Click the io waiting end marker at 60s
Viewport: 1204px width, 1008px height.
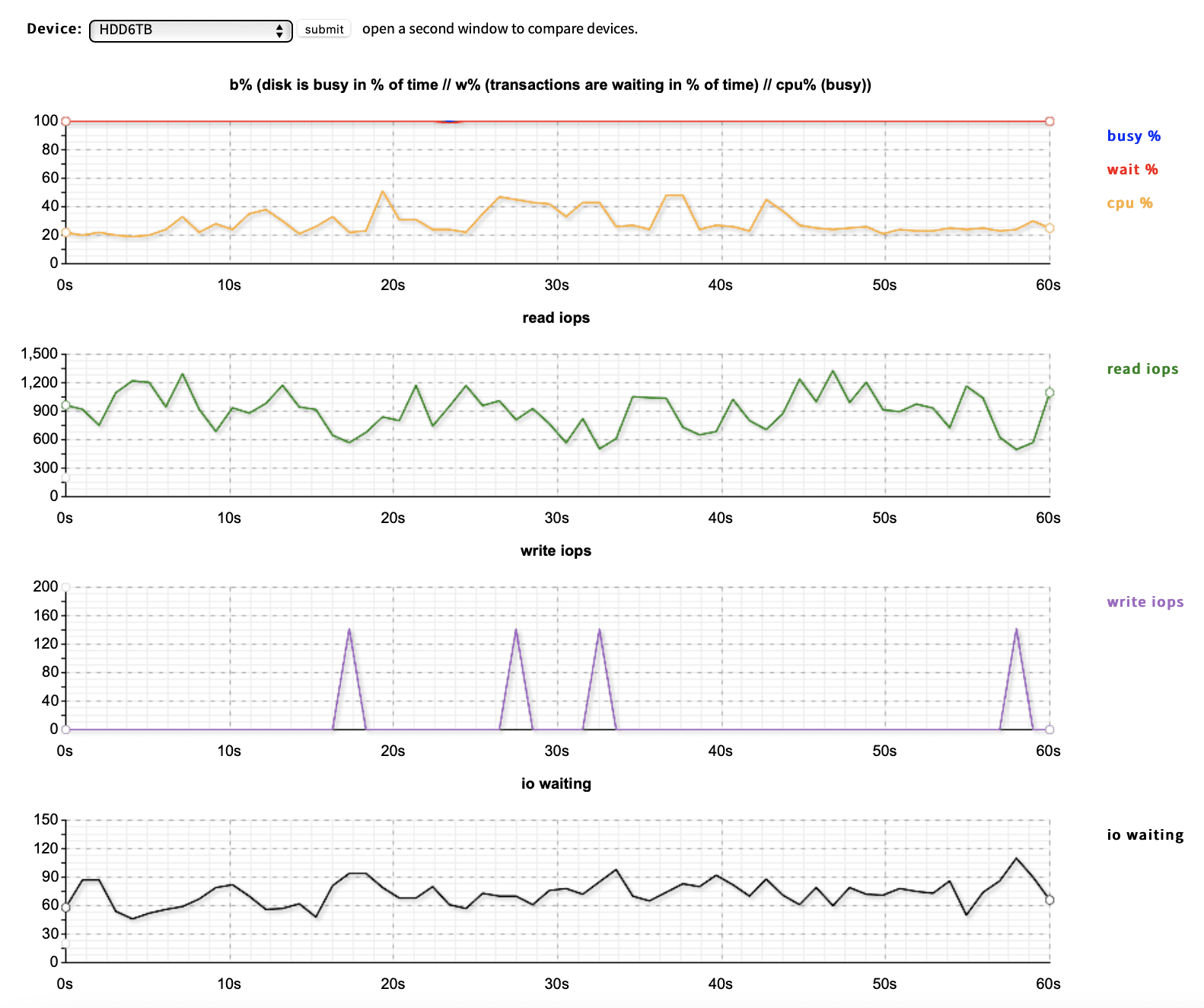pyautogui.click(x=1050, y=900)
